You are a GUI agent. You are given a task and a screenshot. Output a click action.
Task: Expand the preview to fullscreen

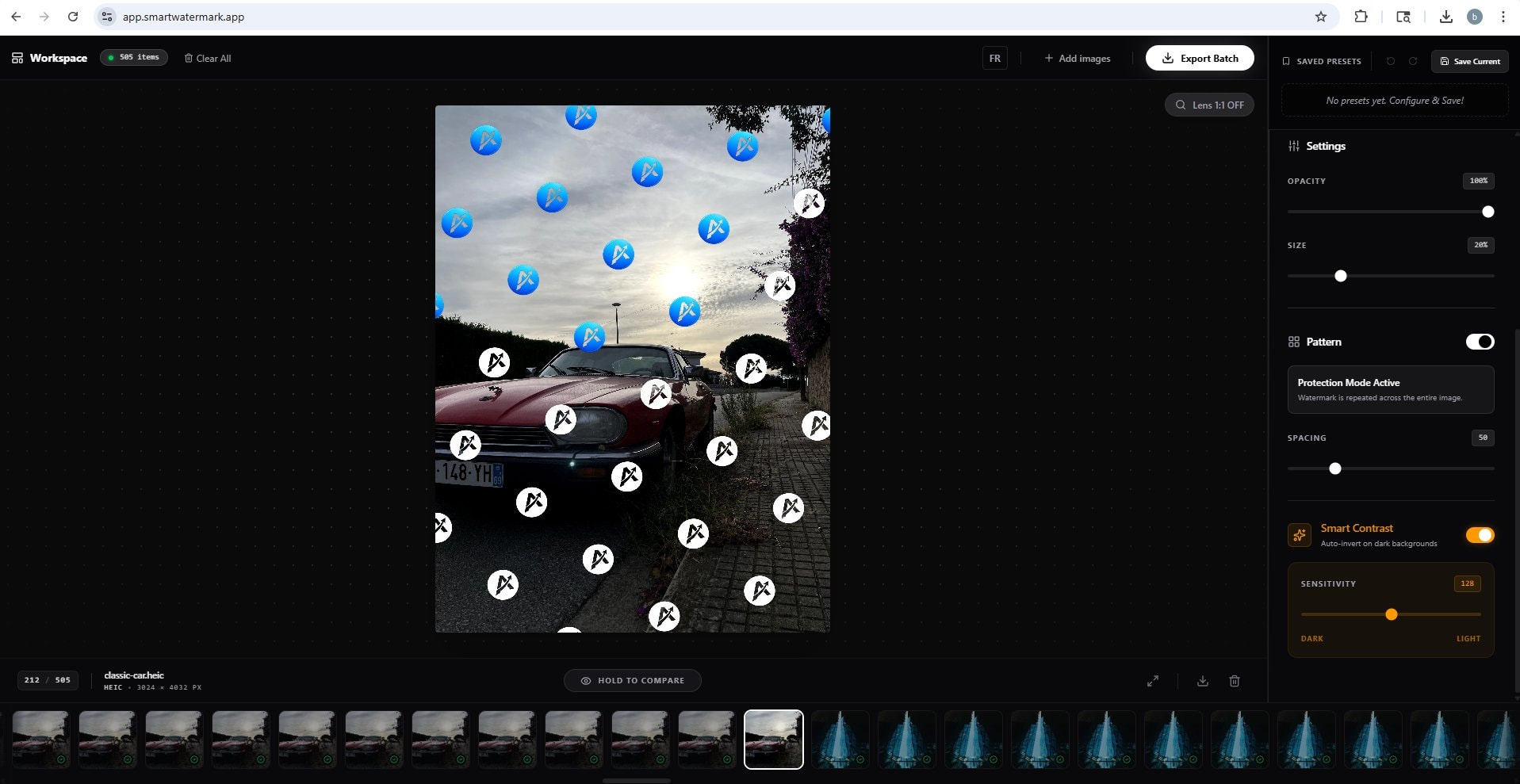(1153, 681)
